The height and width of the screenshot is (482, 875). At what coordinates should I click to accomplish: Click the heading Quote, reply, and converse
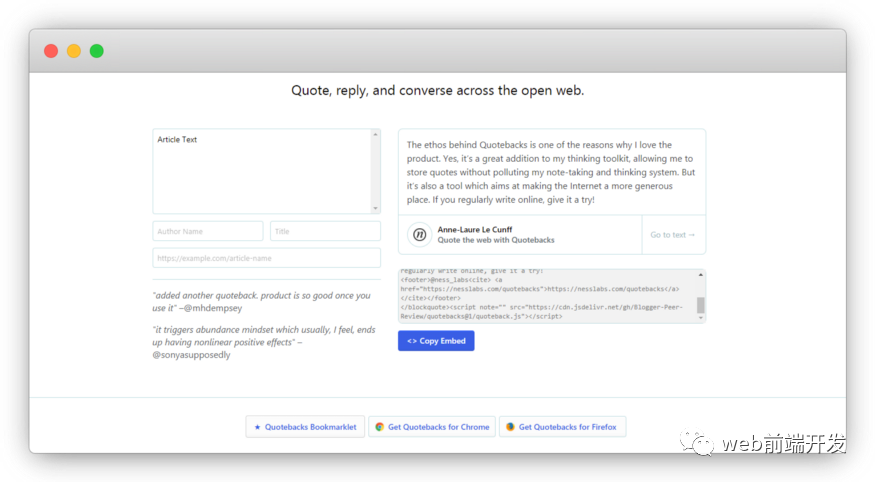click(438, 90)
